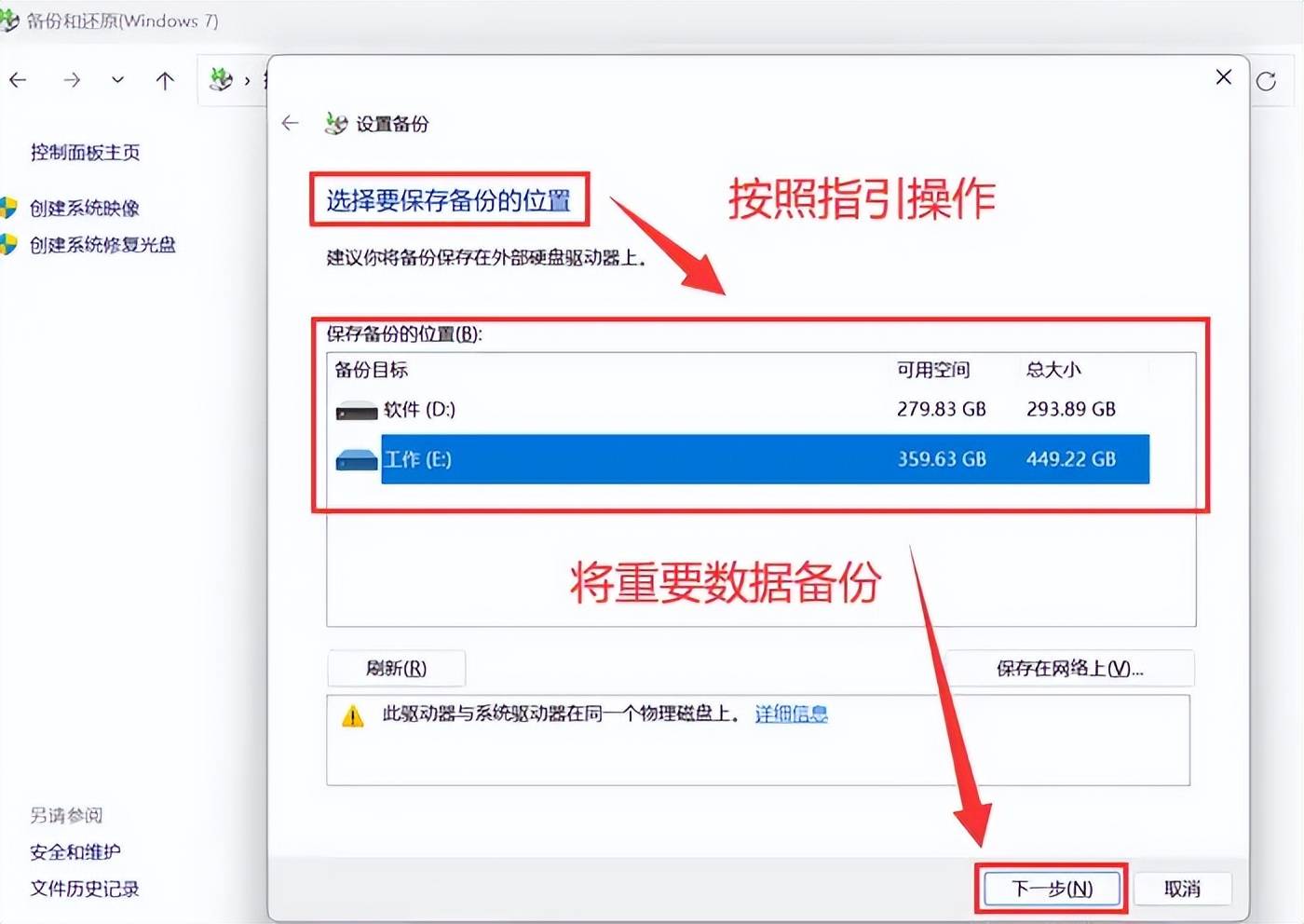Click the 工作 (E:) drive icon
Viewport: 1304px width, 924px height.
[x=356, y=460]
